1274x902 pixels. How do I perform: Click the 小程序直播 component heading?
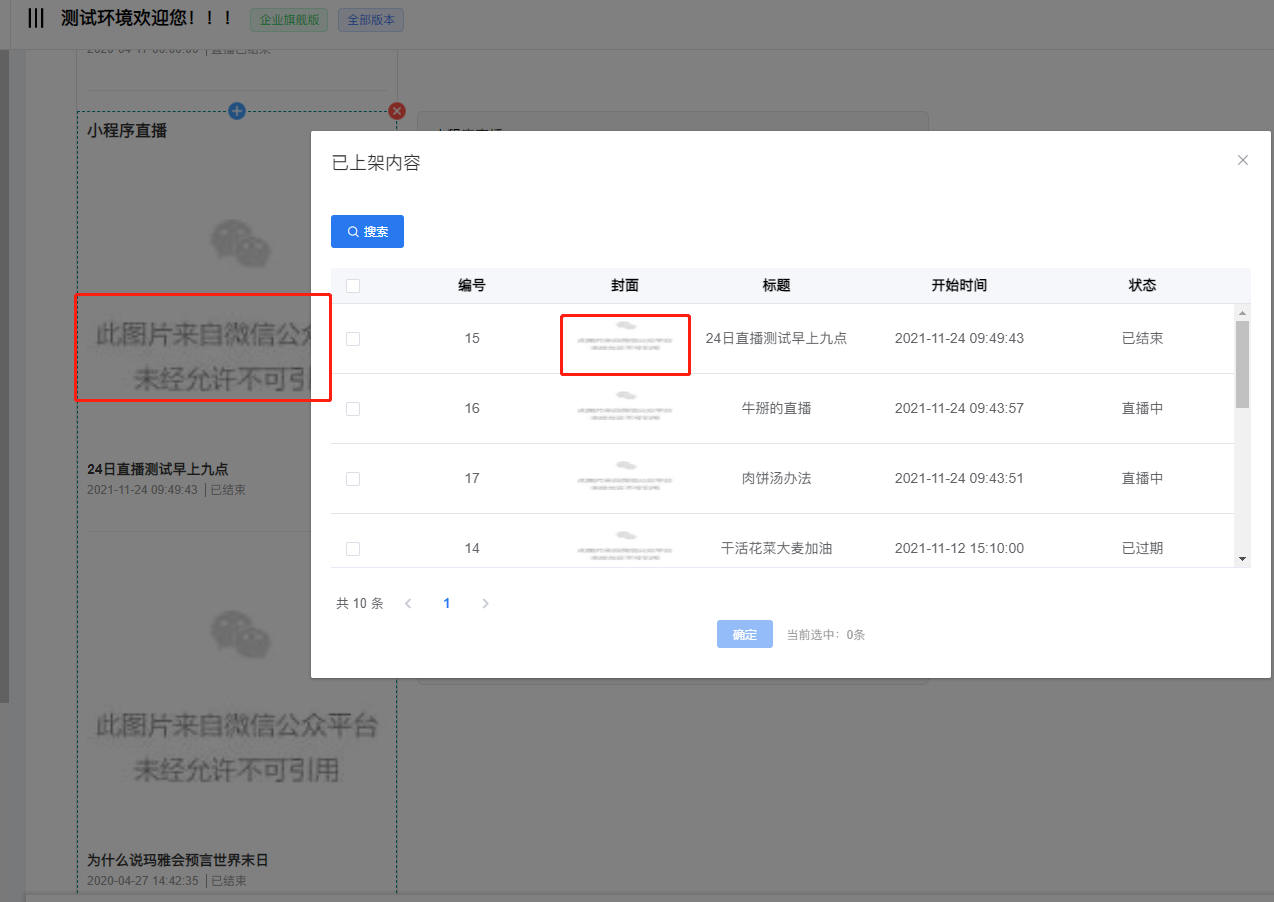click(127, 130)
